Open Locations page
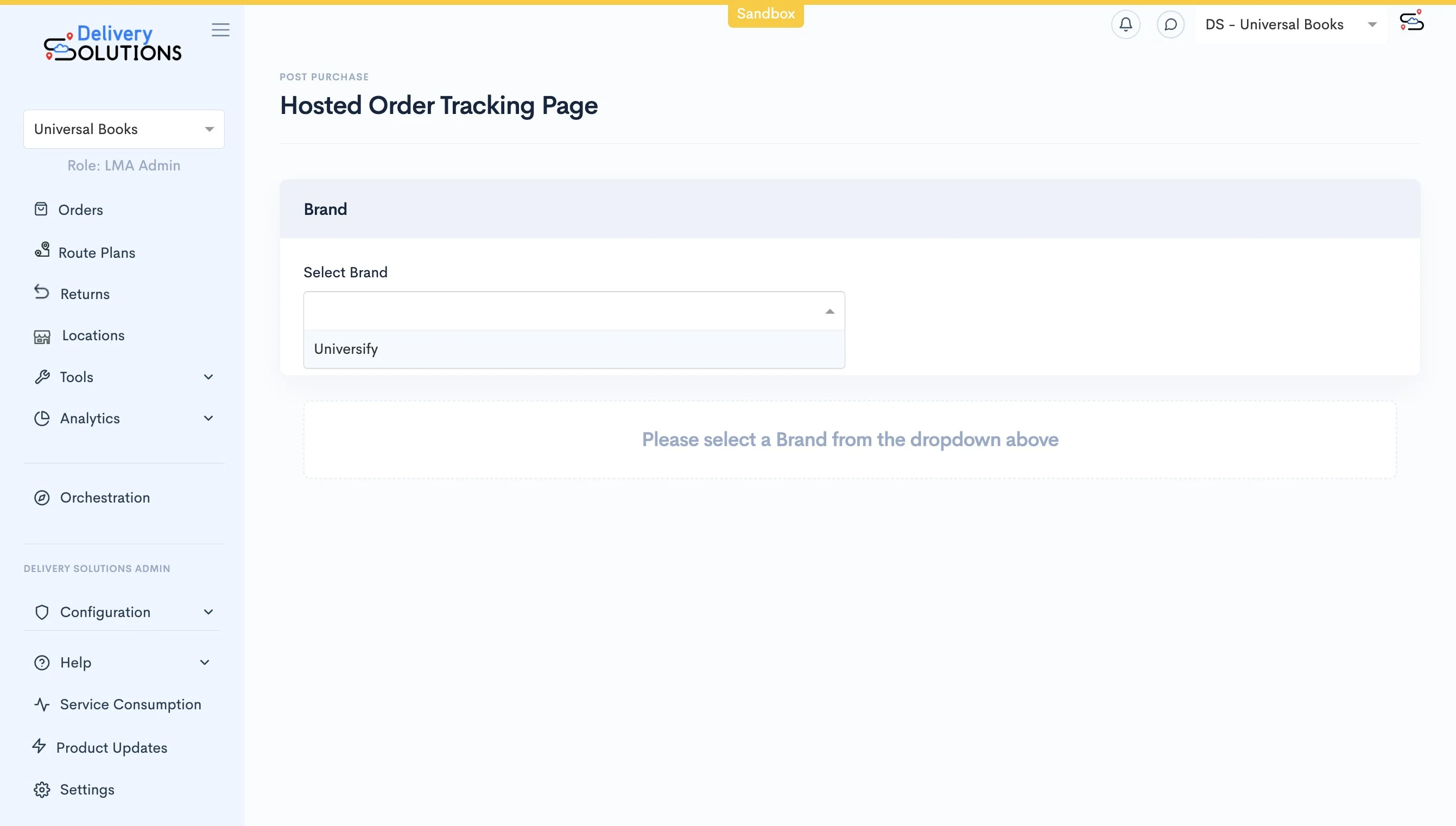 click(x=93, y=335)
